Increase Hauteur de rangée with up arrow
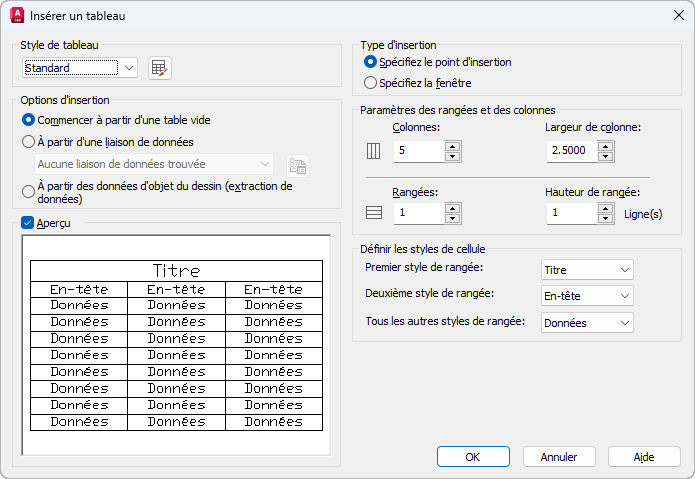695x479 pixels. tap(605, 208)
